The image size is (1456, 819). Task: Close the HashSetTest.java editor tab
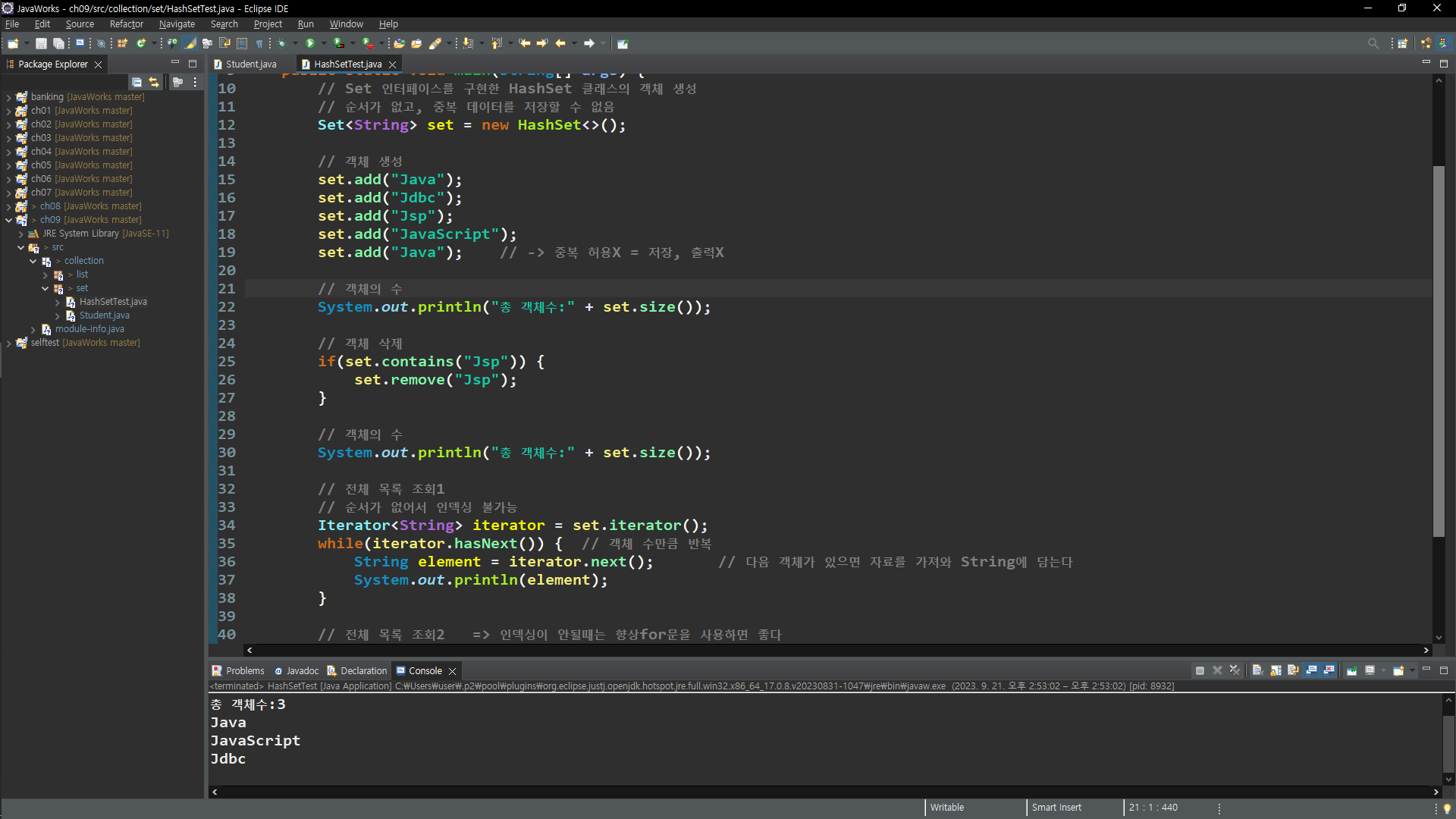(x=392, y=64)
